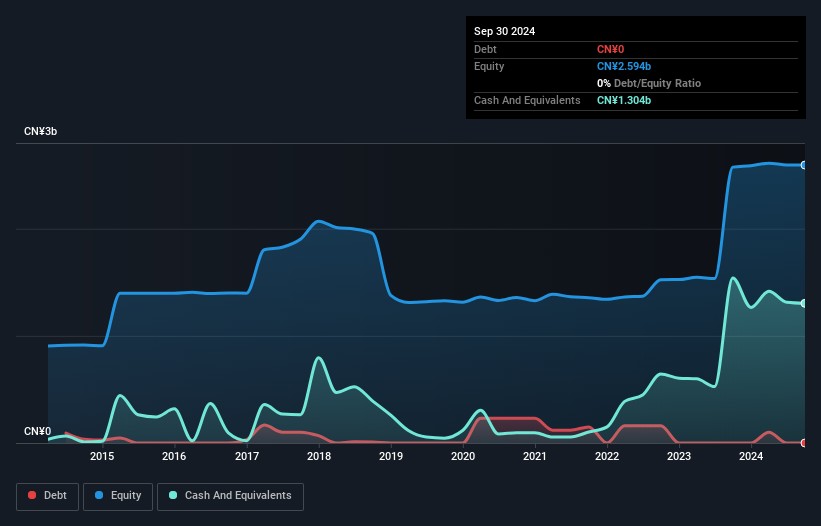This screenshot has height=526, width=821.
Task: Click the 2023 x-axis label
Action: pos(679,456)
